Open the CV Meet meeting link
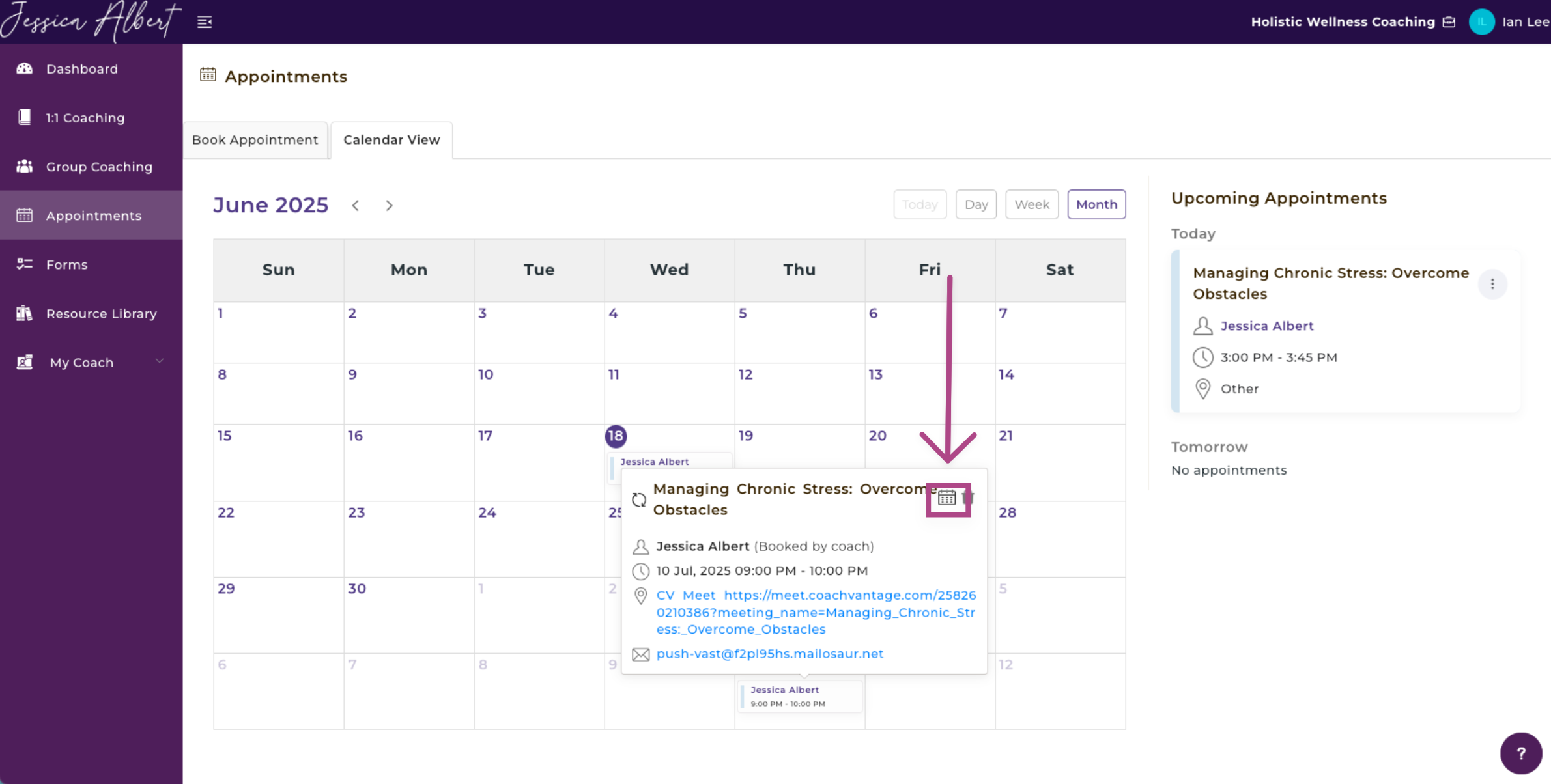The height and width of the screenshot is (784, 1551). pyautogui.click(x=816, y=612)
